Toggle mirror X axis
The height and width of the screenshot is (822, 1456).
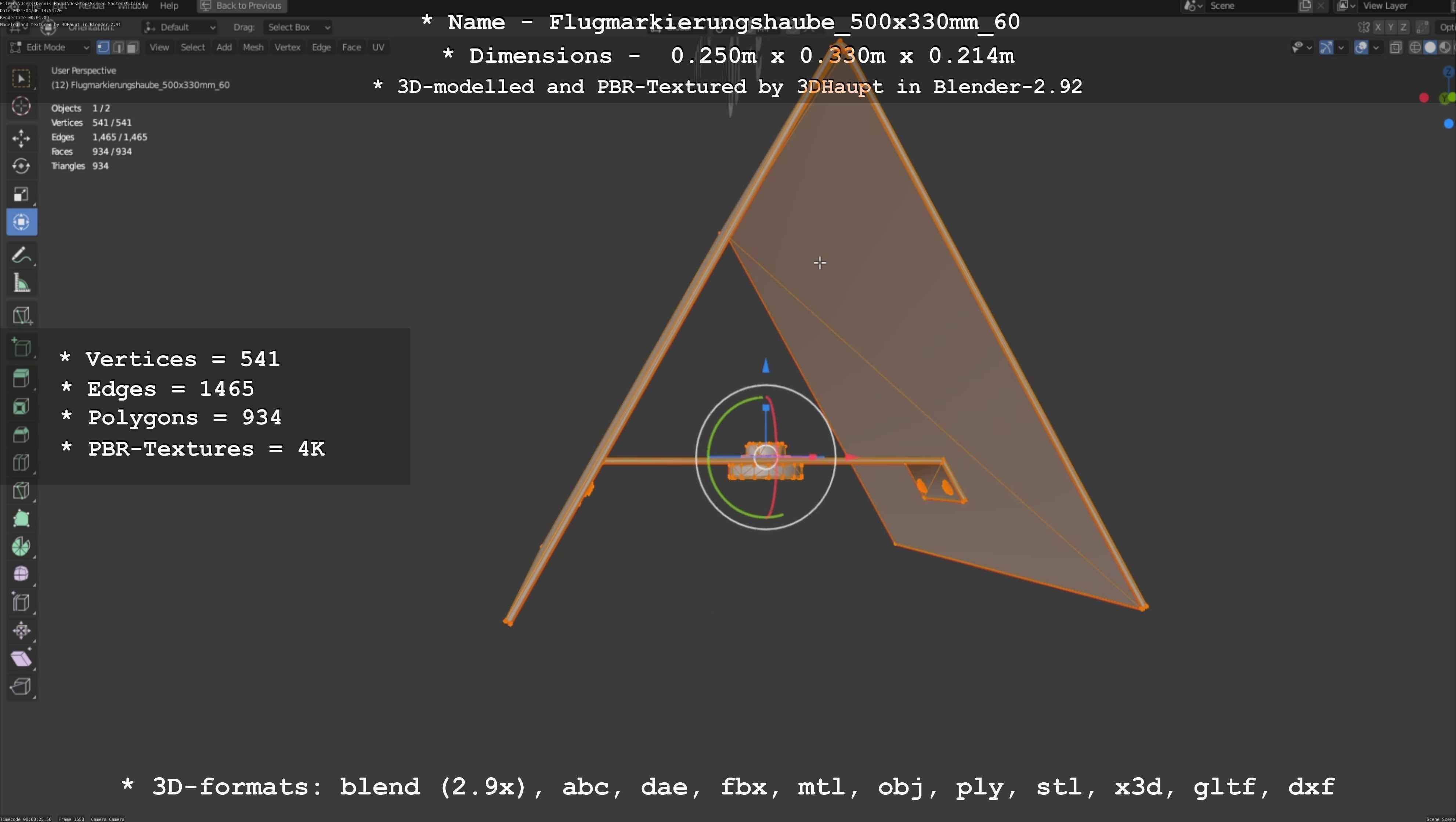[x=1379, y=27]
